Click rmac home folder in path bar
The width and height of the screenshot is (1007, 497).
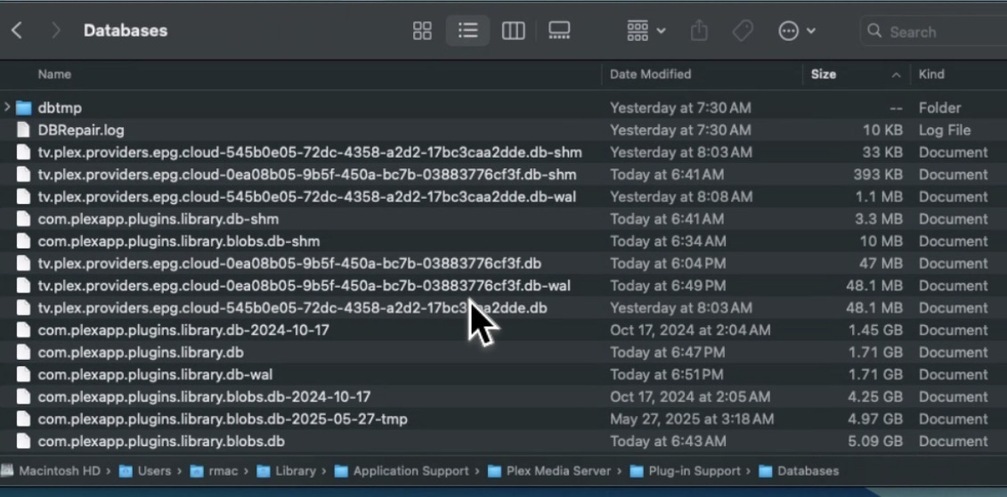point(214,471)
